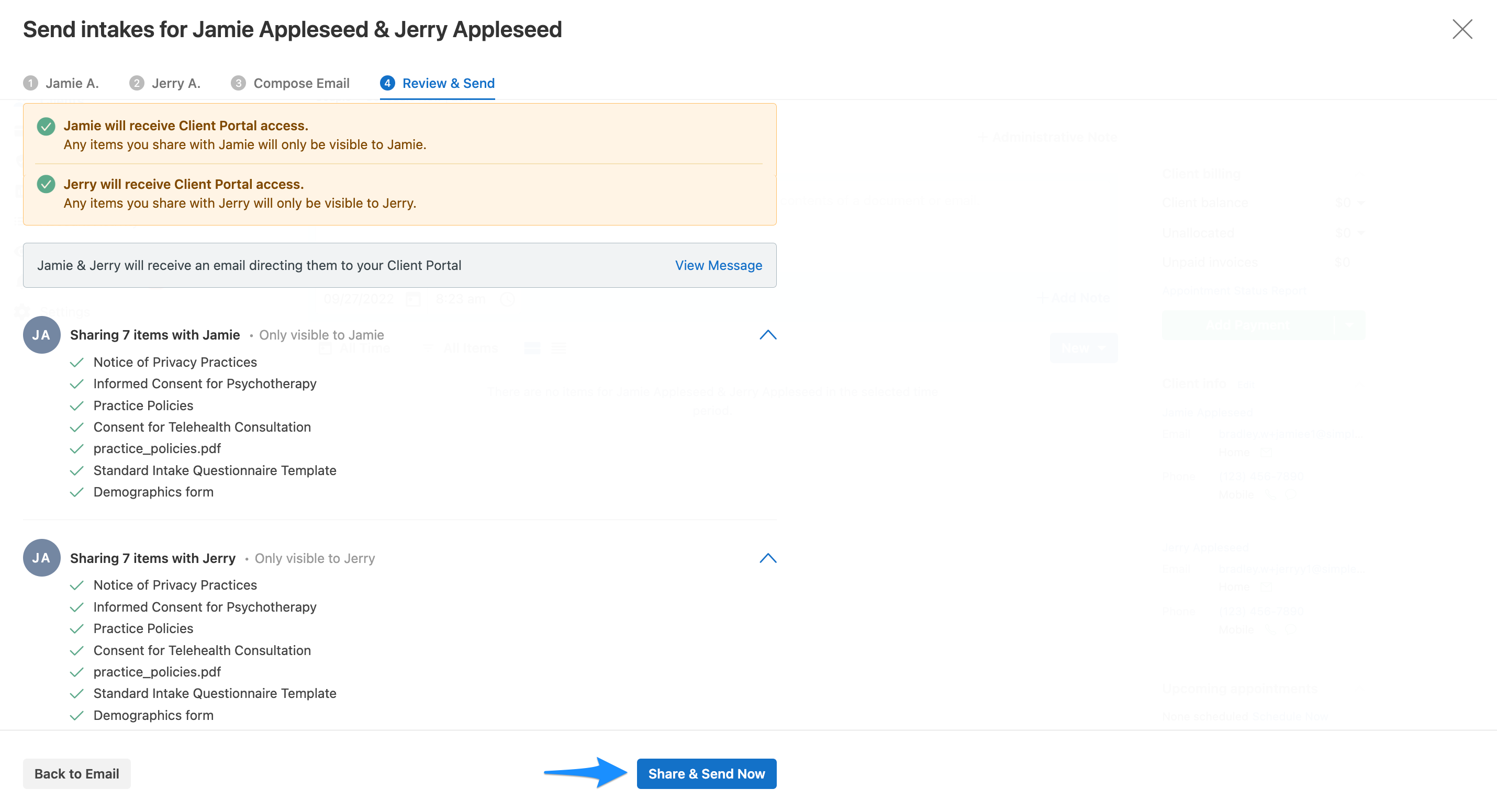Click Demographics form in Jamie's list
This screenshot has width=1497, height=812.
coord(153,492)
